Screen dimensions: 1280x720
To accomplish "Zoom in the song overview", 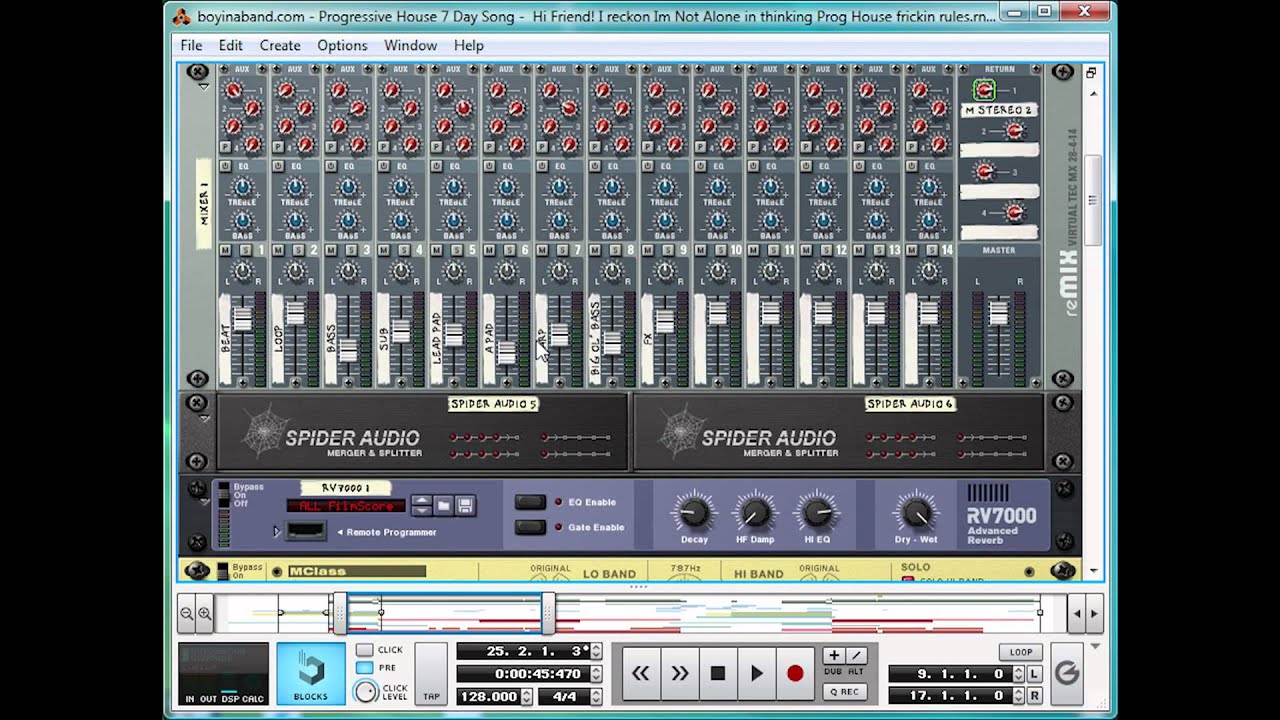I will point(204,613).
